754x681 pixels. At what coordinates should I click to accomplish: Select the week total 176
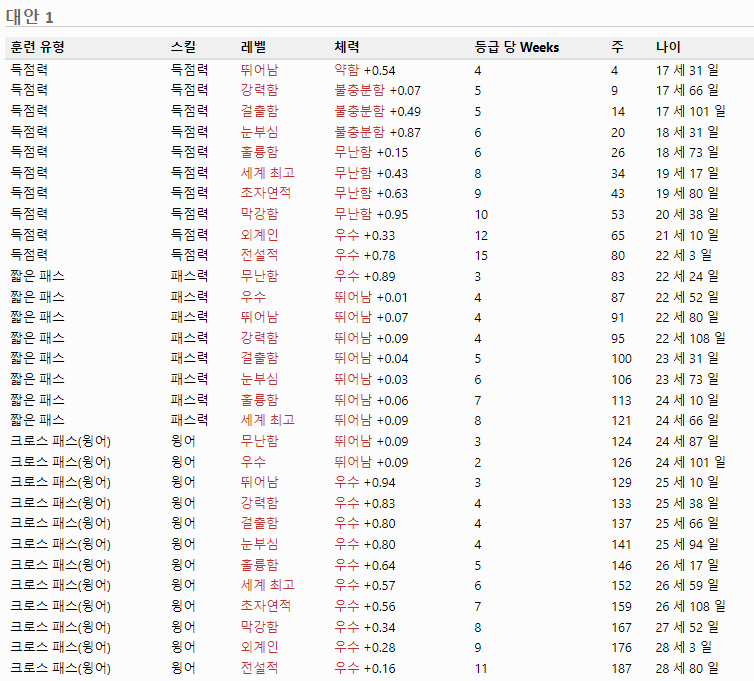tap(621, 647)
